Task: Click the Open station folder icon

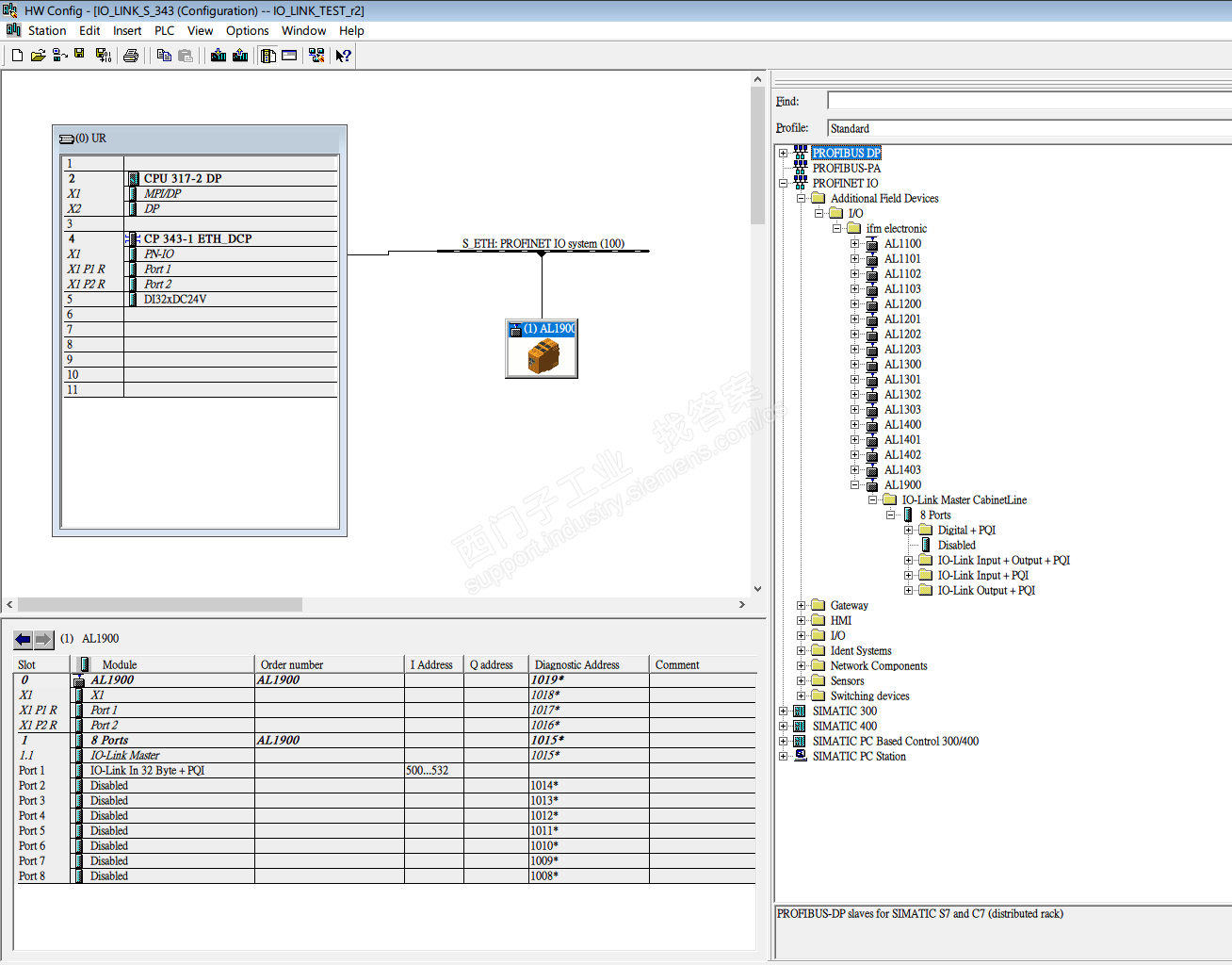Action: point(38,56)
